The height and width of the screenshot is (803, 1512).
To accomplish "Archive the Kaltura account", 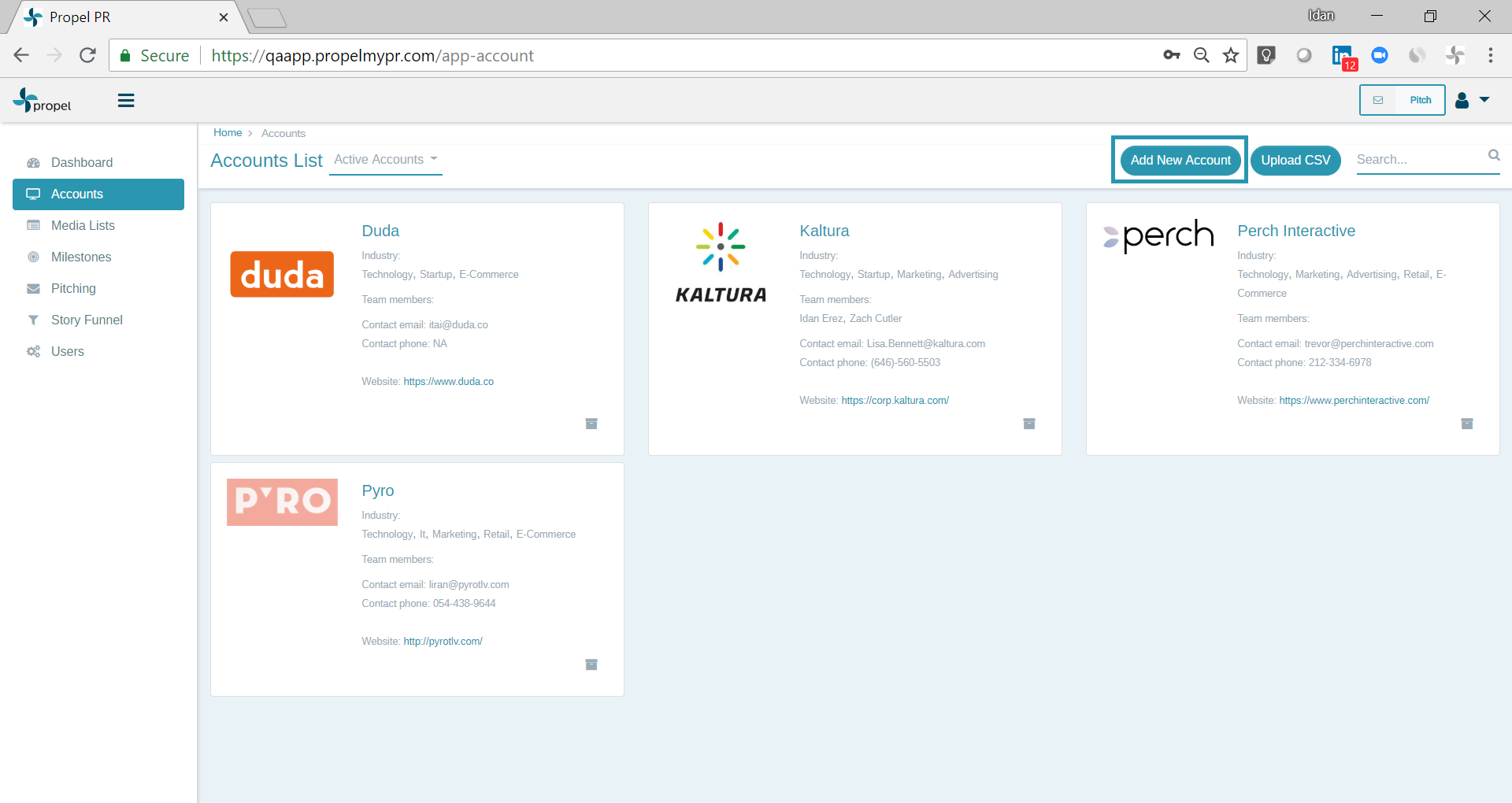I will click(x=1029, y=424).
